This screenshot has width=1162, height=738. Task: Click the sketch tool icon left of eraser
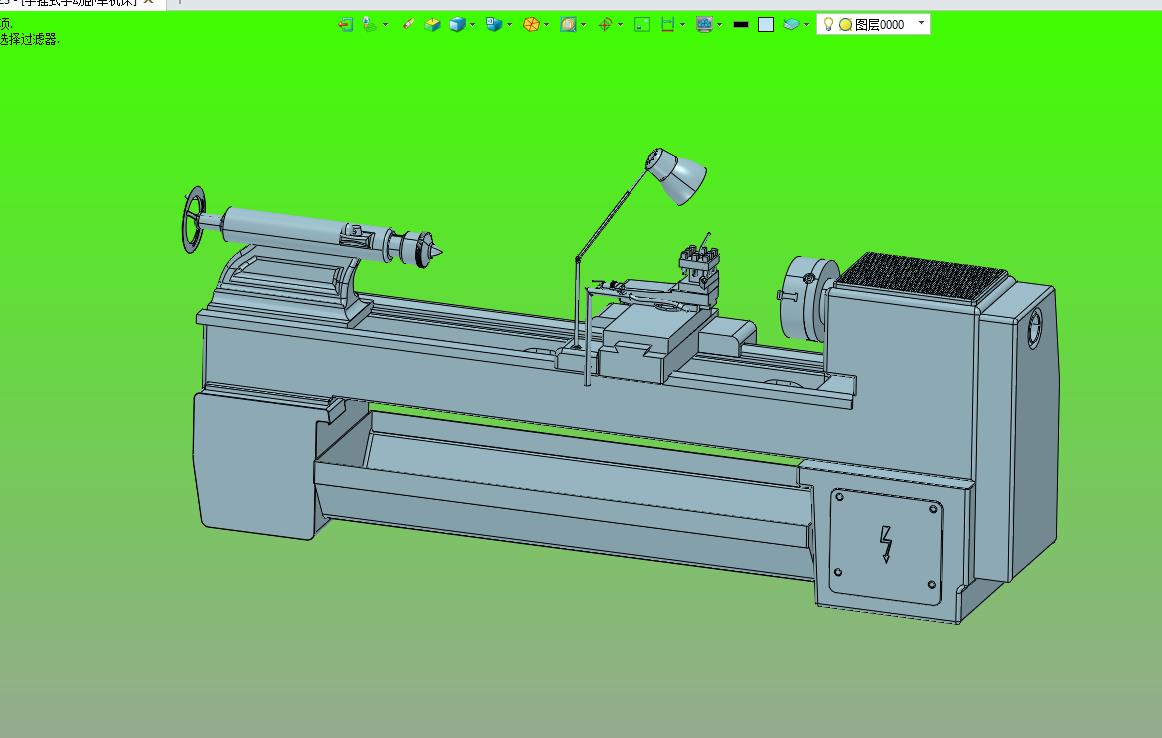pyautogui.click(x=369, y=24)
